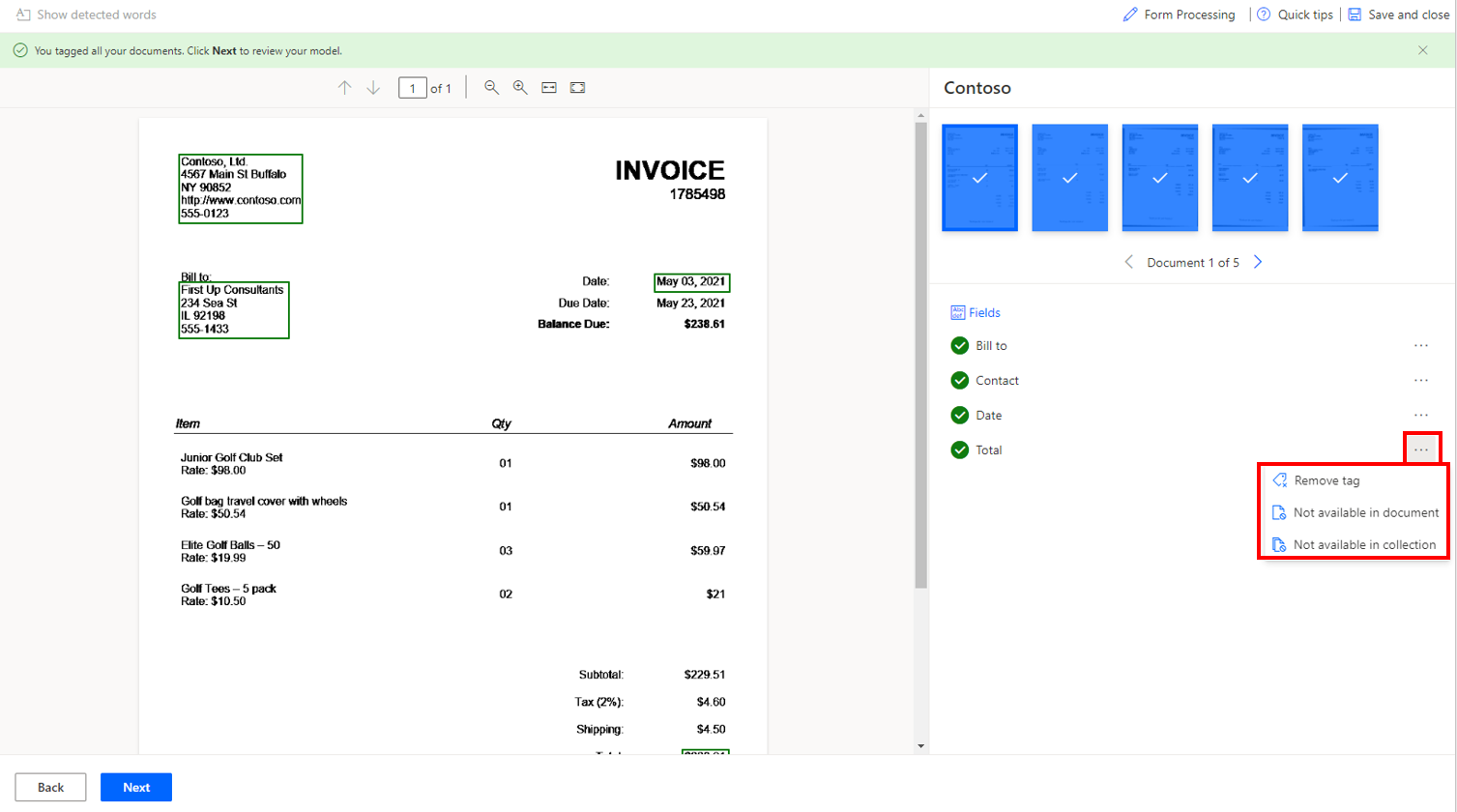Select the fit to width icon

pyautogui.click(x=549, y=88)
